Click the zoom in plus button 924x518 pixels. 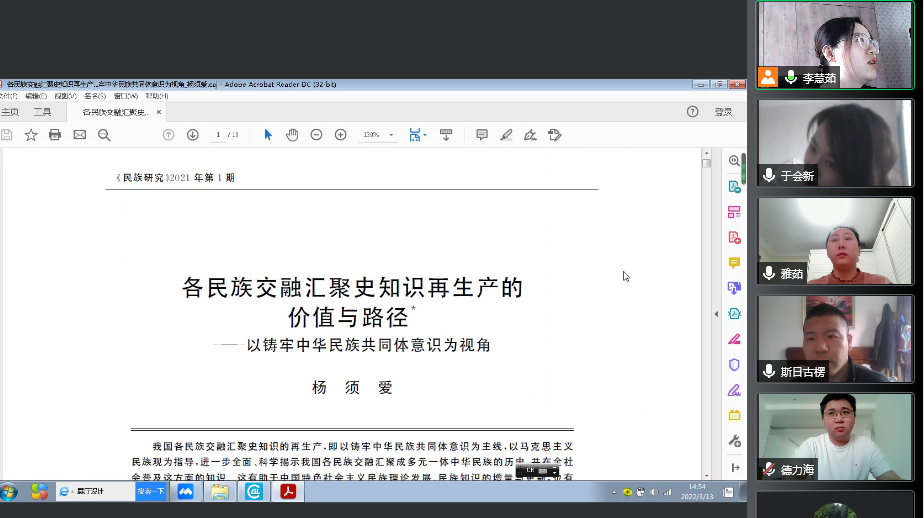click(340, 135)
